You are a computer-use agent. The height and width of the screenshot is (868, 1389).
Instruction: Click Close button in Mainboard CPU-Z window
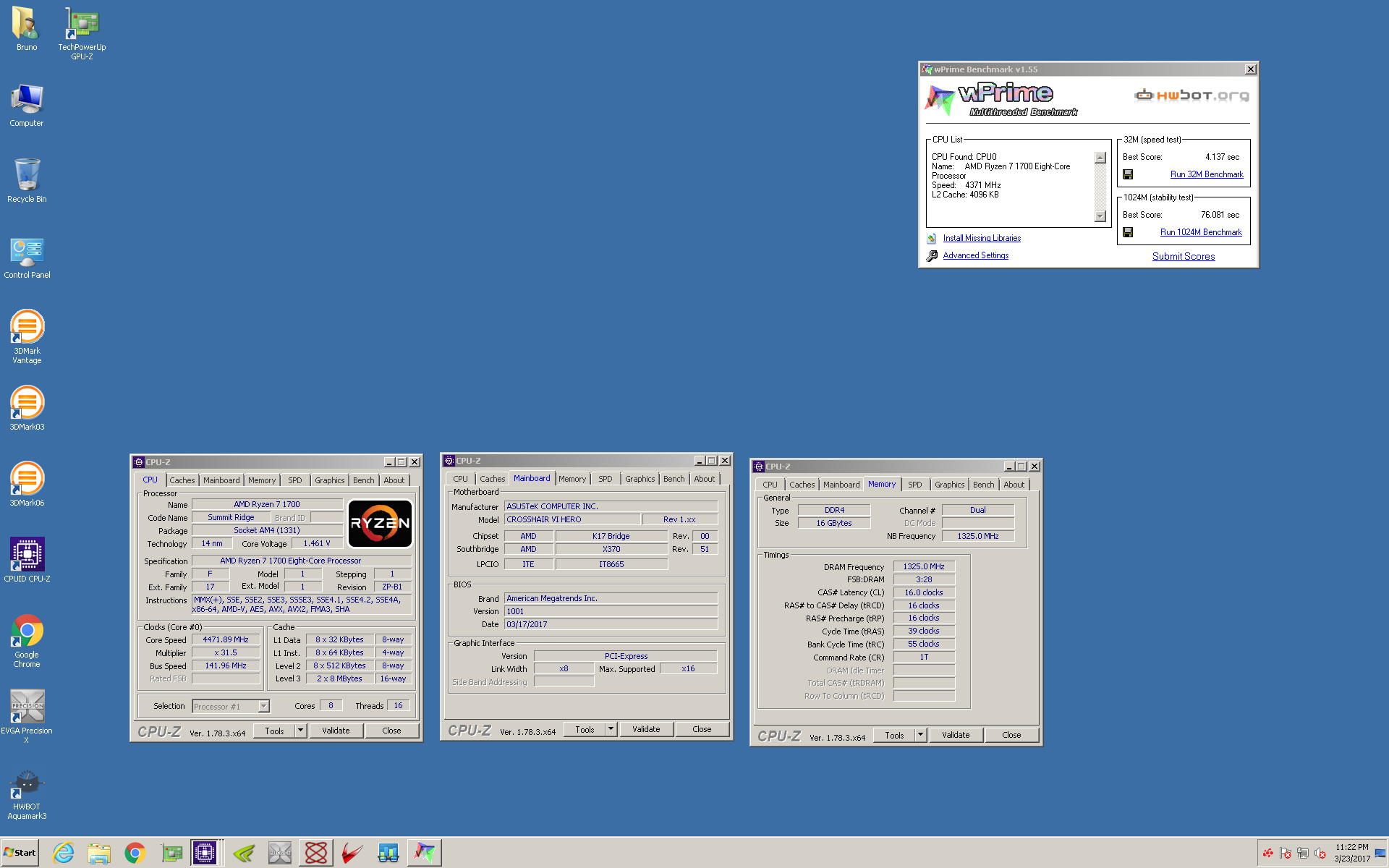pos(702,729)
